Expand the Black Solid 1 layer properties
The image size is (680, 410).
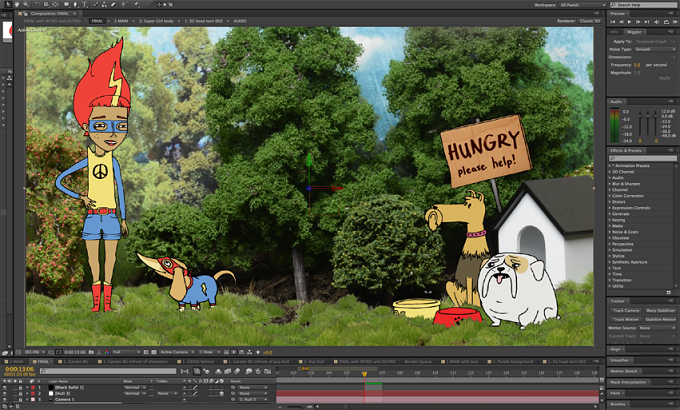27,387
